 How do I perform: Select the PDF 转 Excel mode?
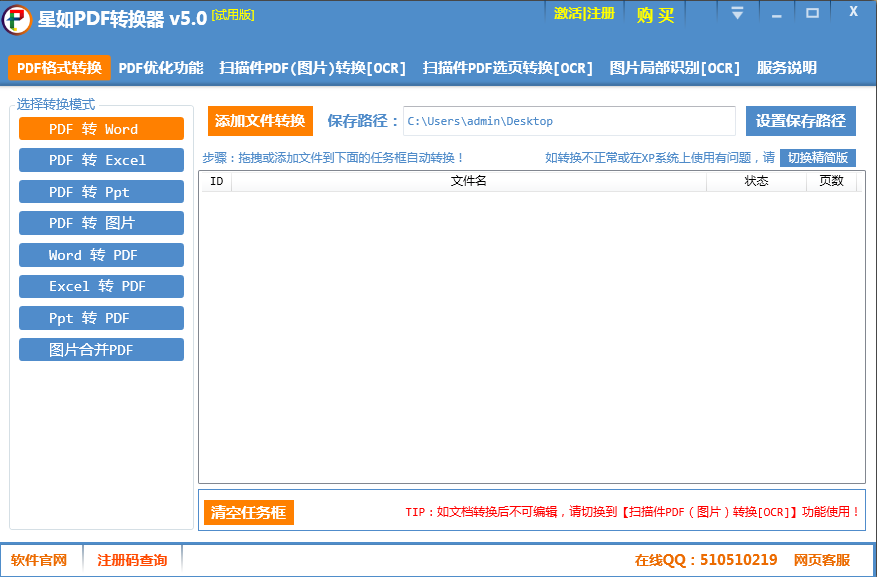(x=101, y=160)
